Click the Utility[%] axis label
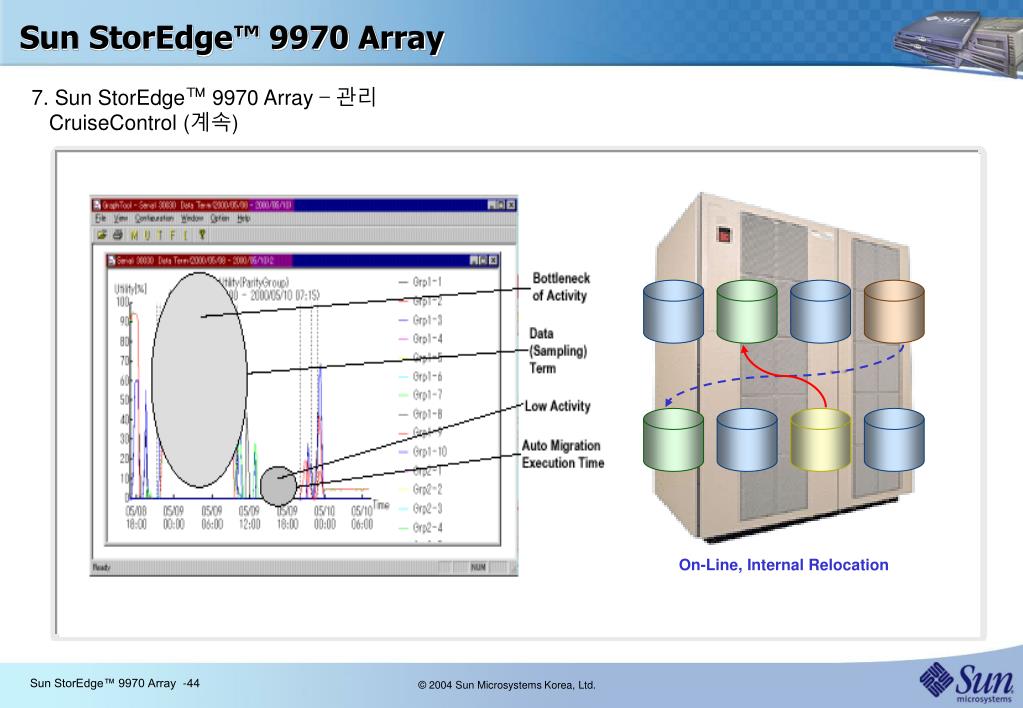 (x=130, y=289)
